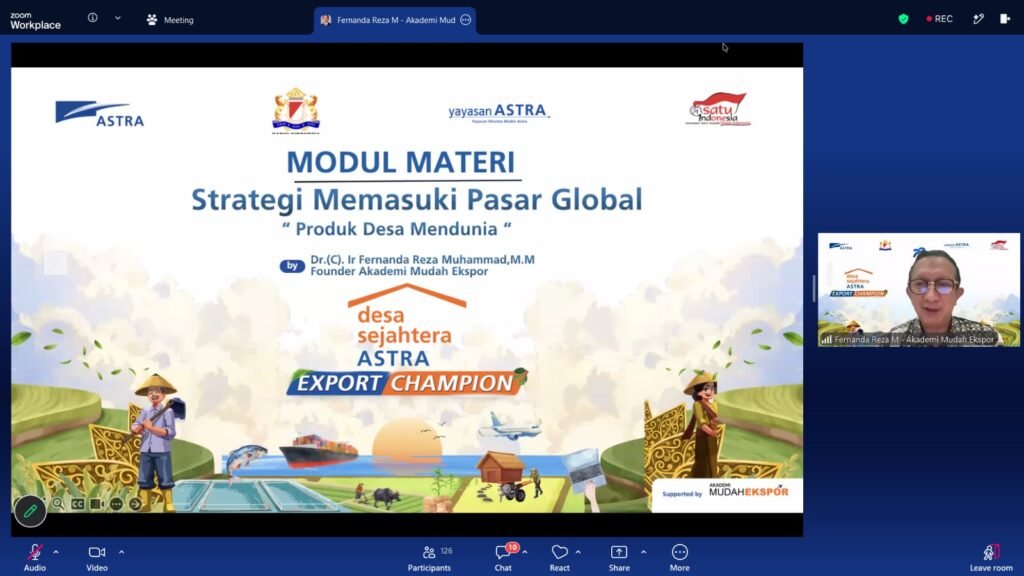1024x576 pixels.
Task: Click Fernanda Reza M video thumbnail
Action: click(x=918, y=289)
